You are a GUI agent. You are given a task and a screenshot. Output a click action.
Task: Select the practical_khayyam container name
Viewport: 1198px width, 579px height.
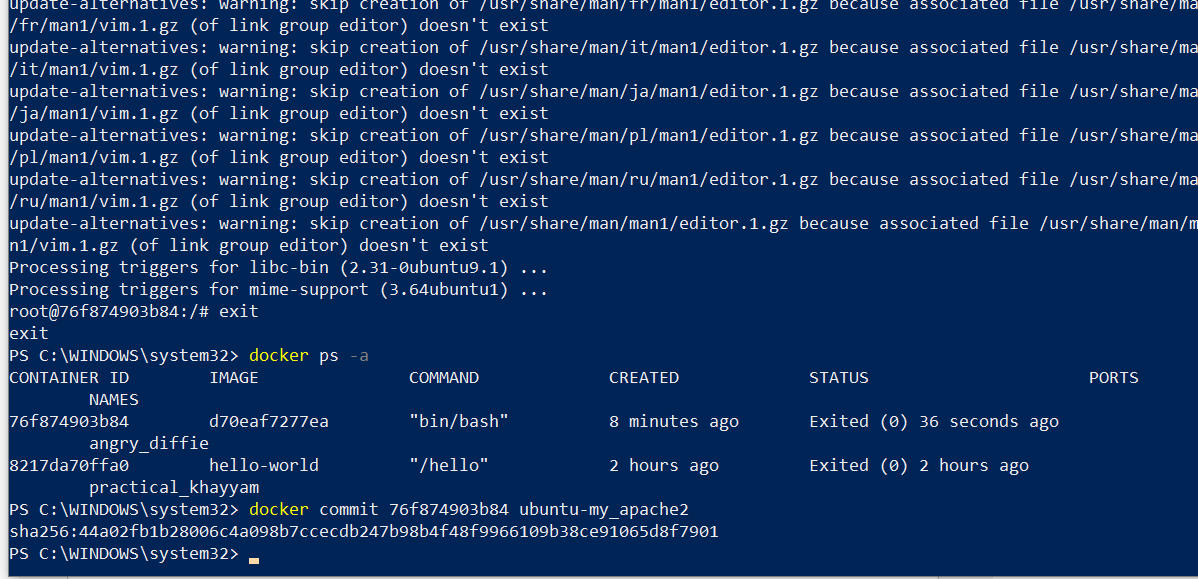pos(173,488)
